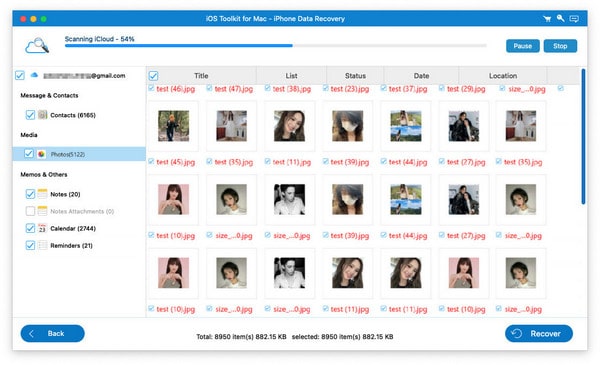
Task: Click the Notes Attachments icon
Action: coord(42,211)
